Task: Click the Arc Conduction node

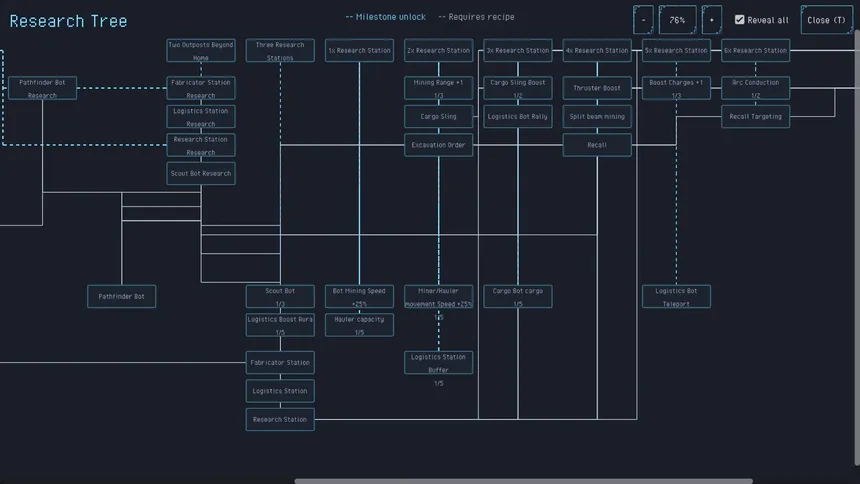Action: (755, 88)
